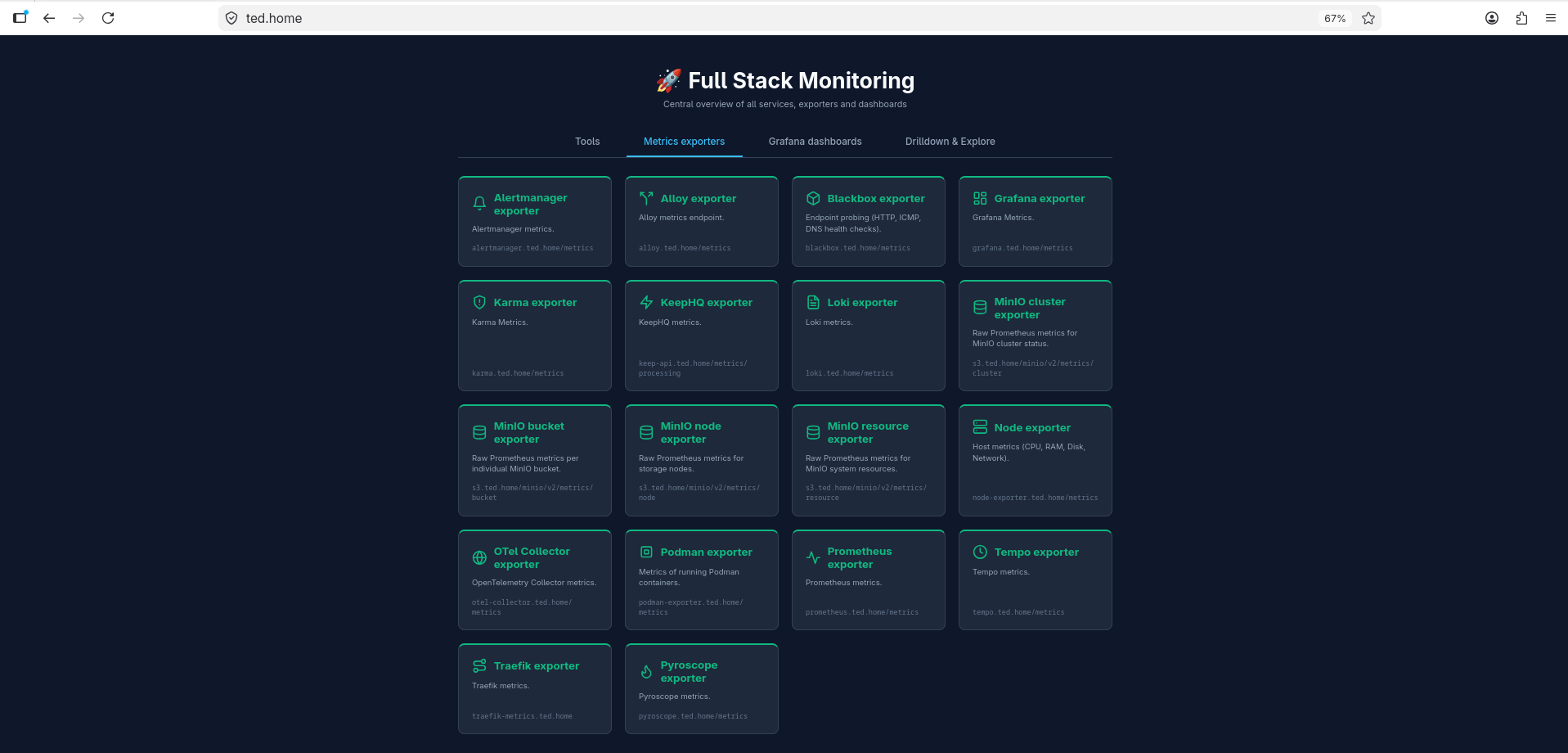Click the node-exporter.ted.home/metrics URL text

1035,498
